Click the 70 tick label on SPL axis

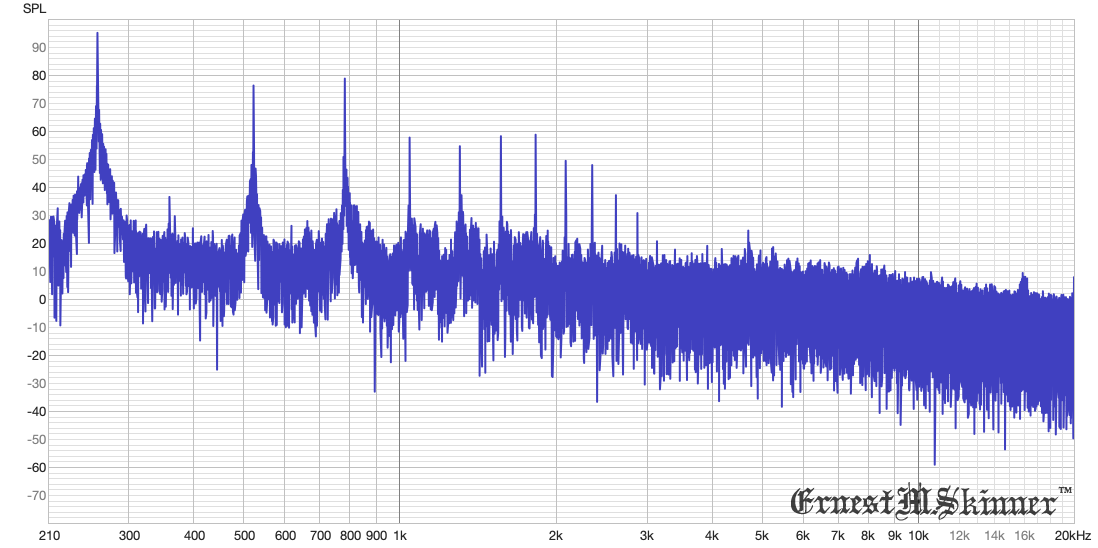(40, 104)
